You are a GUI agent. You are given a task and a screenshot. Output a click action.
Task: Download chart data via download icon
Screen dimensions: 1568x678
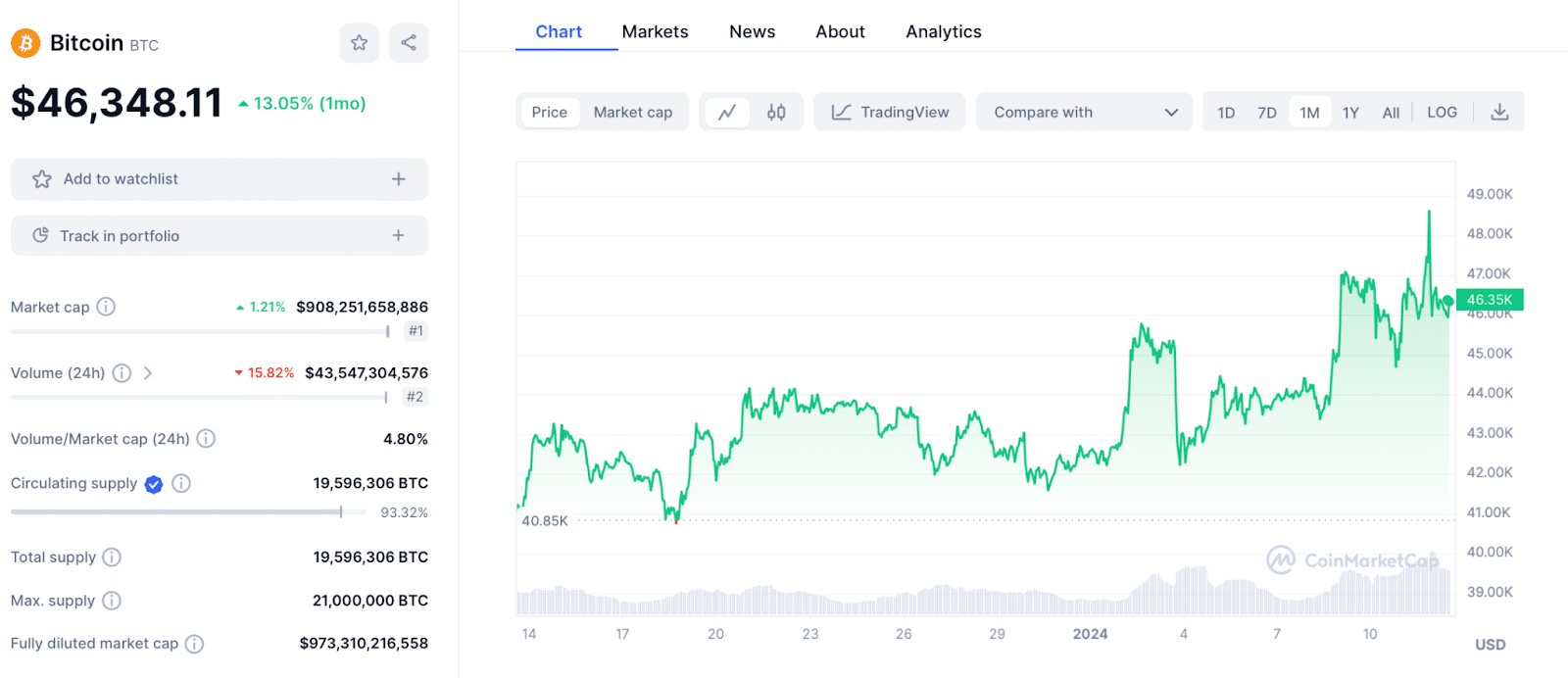pyautogui.click(x=1499, y=113)
